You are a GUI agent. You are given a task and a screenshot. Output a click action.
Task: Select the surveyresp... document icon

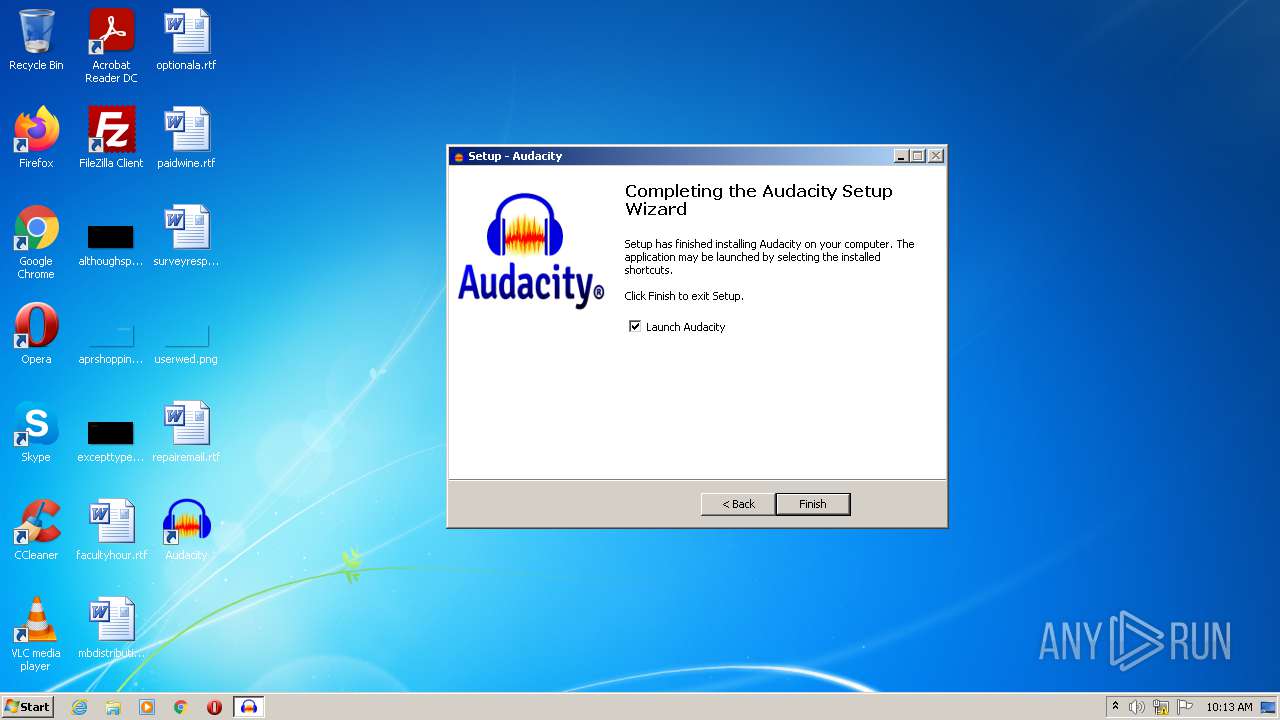coord(186,237)
